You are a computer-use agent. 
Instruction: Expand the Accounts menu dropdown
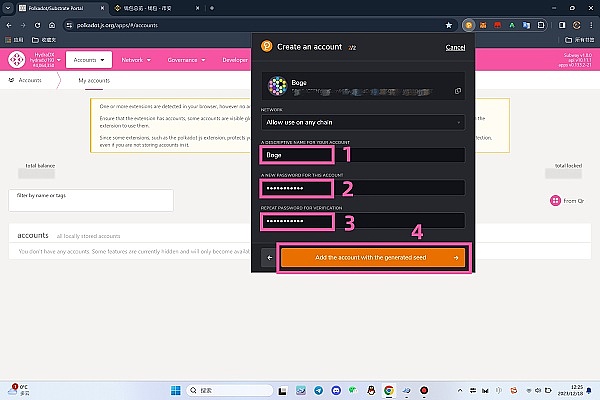point(90,60)
